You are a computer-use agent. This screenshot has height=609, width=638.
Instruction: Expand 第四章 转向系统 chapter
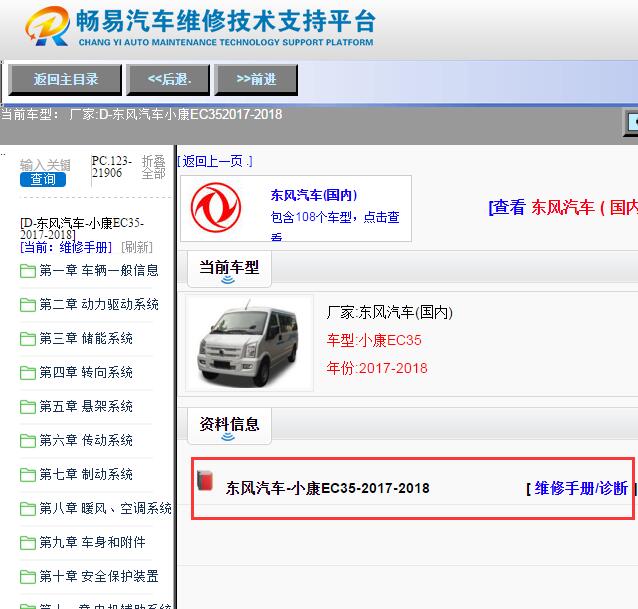click(x=86, y=372)
